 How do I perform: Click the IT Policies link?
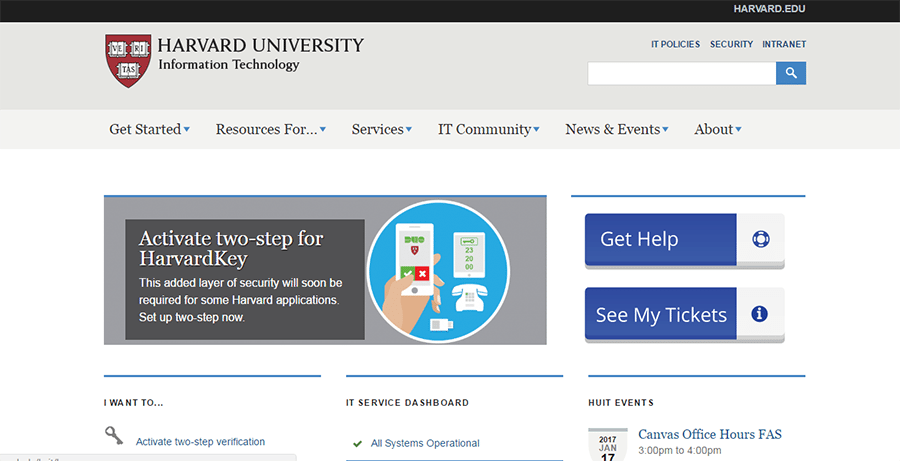pos(674,44)
